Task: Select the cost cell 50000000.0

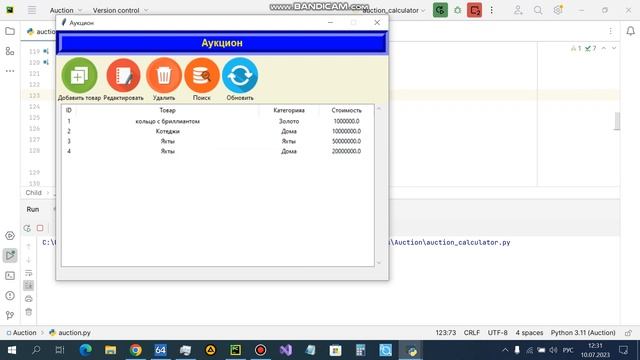Action: (346, 141)
